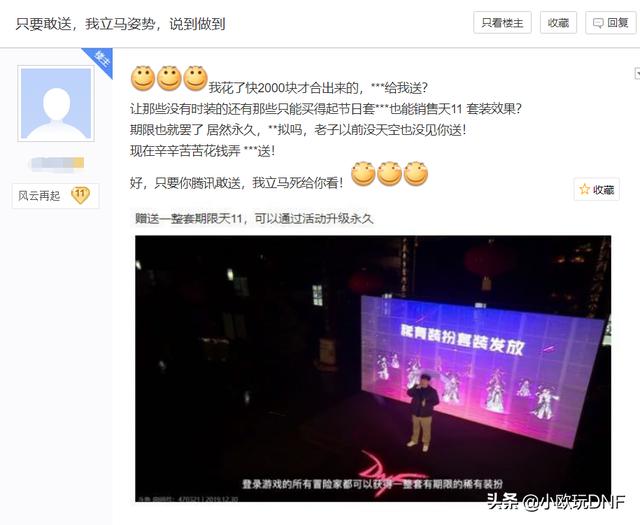The height and width of the screenshot is (525, 640).
Task: Open the 回复 reply button
Action: [611, 23]
